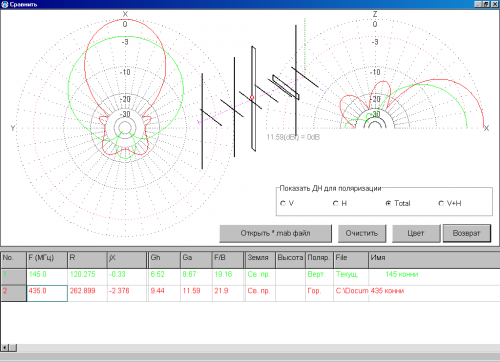500x362 pixels.
Task: Click the Ga column header
Action: point(197,260)
